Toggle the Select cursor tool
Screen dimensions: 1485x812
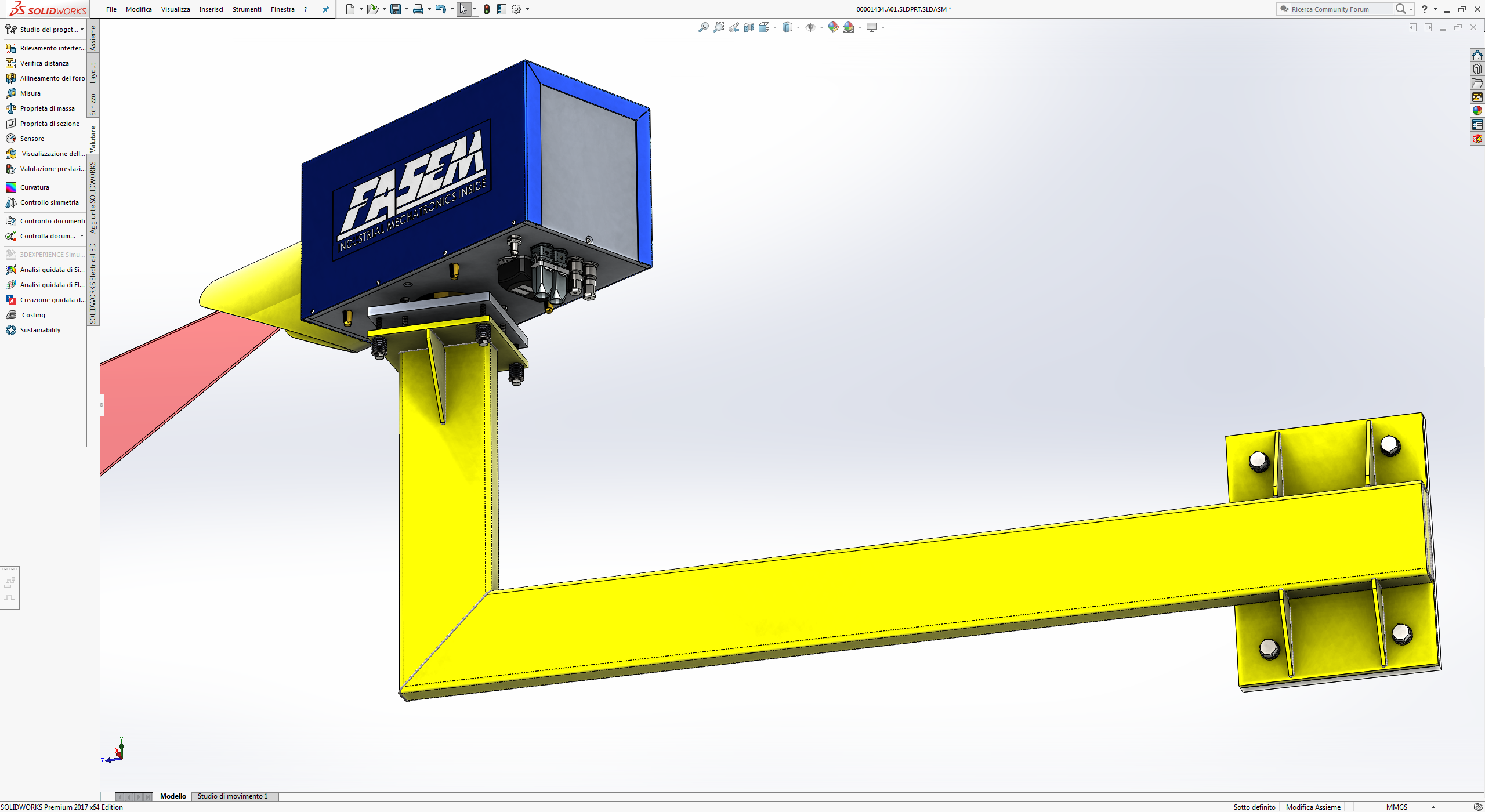pyautogui.click(x=463, y=9)
